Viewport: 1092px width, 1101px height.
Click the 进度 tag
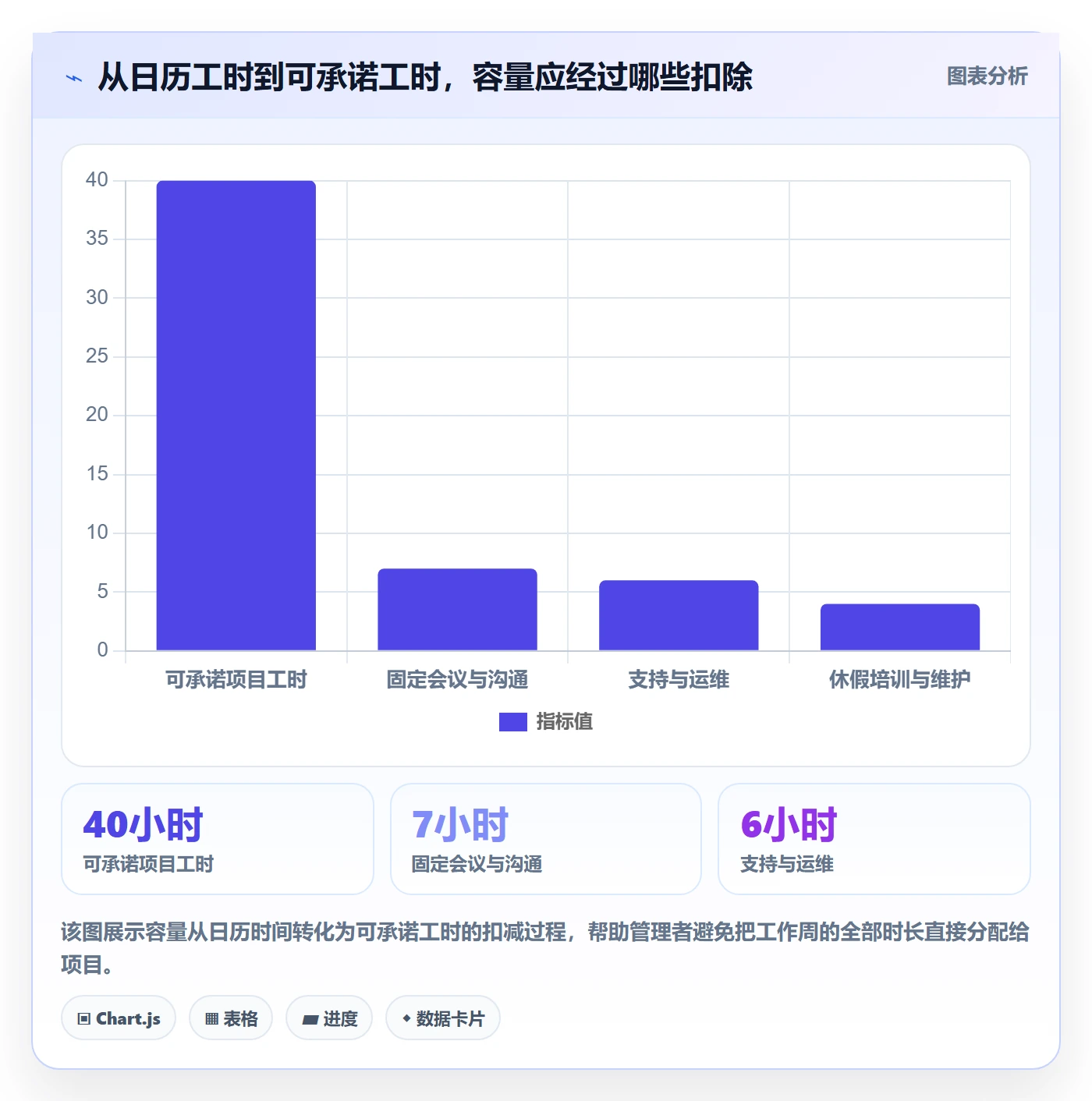(x=329, y=1018)
